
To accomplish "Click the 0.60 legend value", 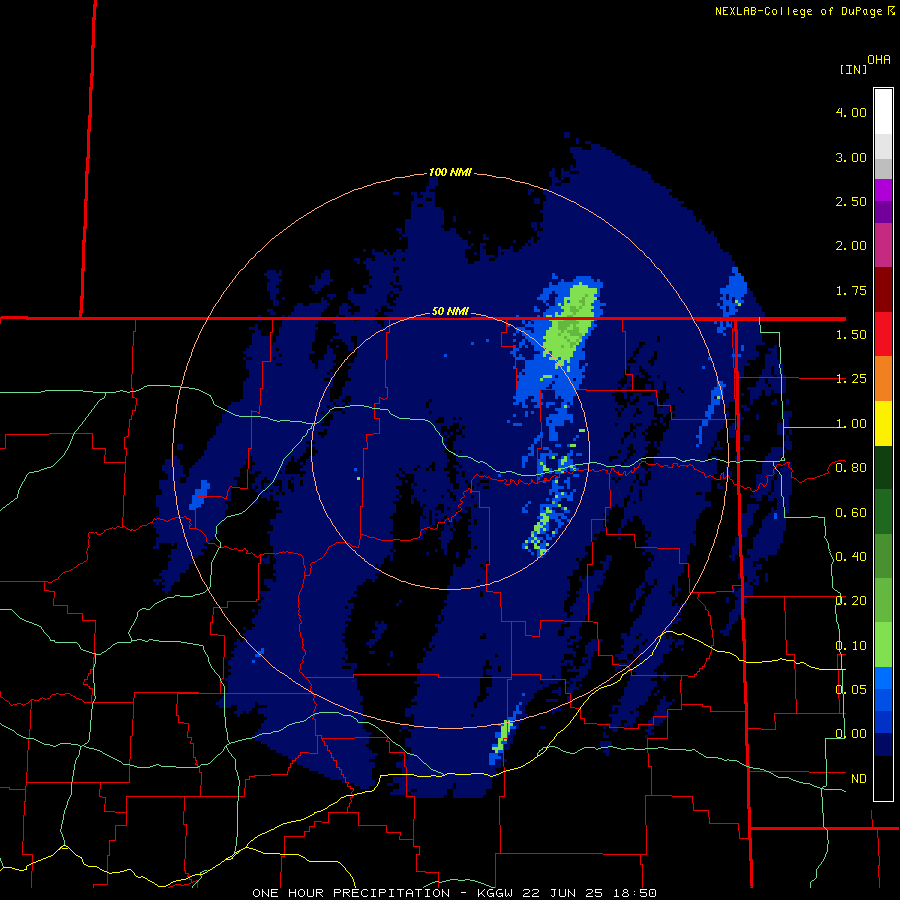I will click(x=851, y=513).
